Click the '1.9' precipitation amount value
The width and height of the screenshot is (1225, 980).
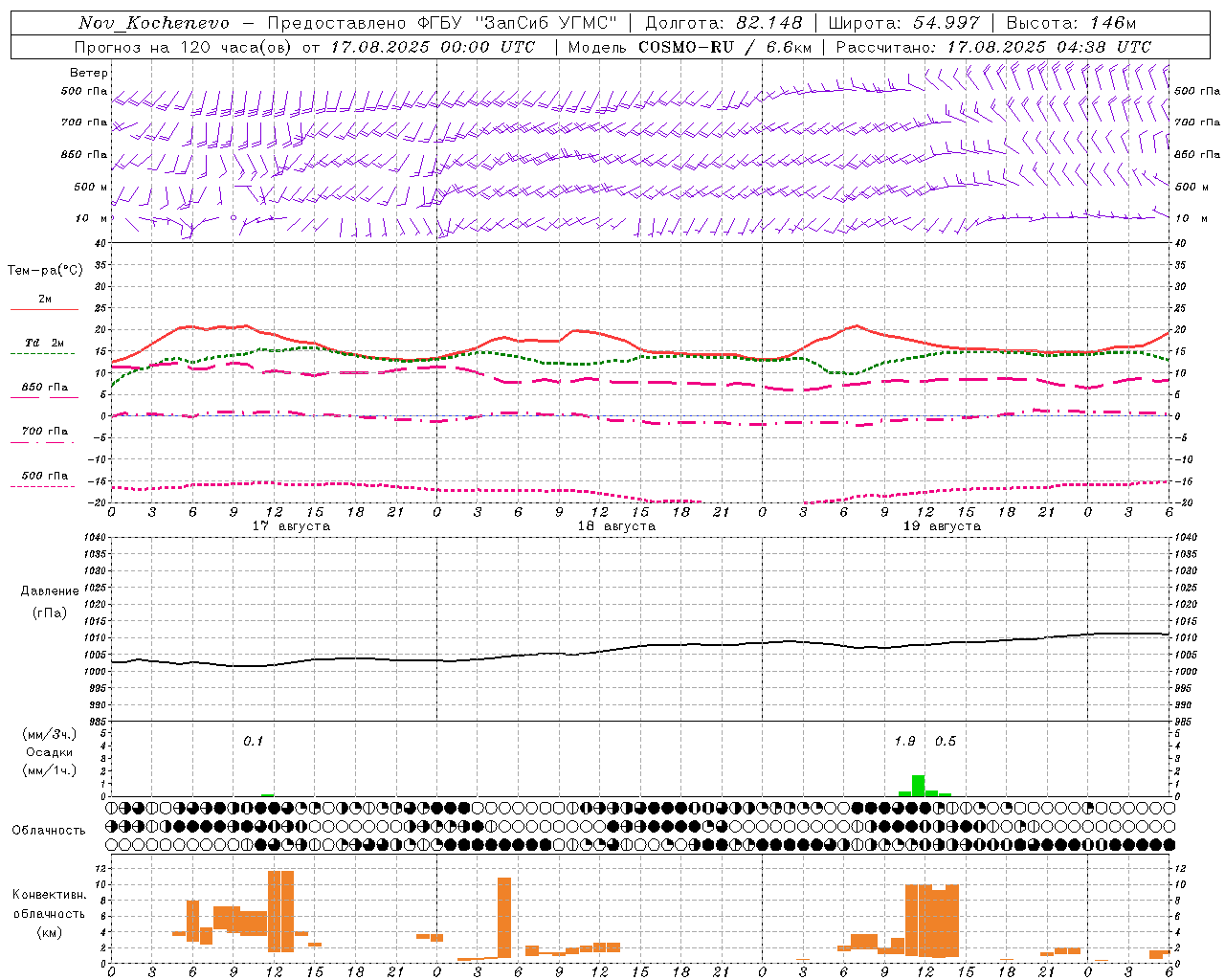click(x=904, y=741)
